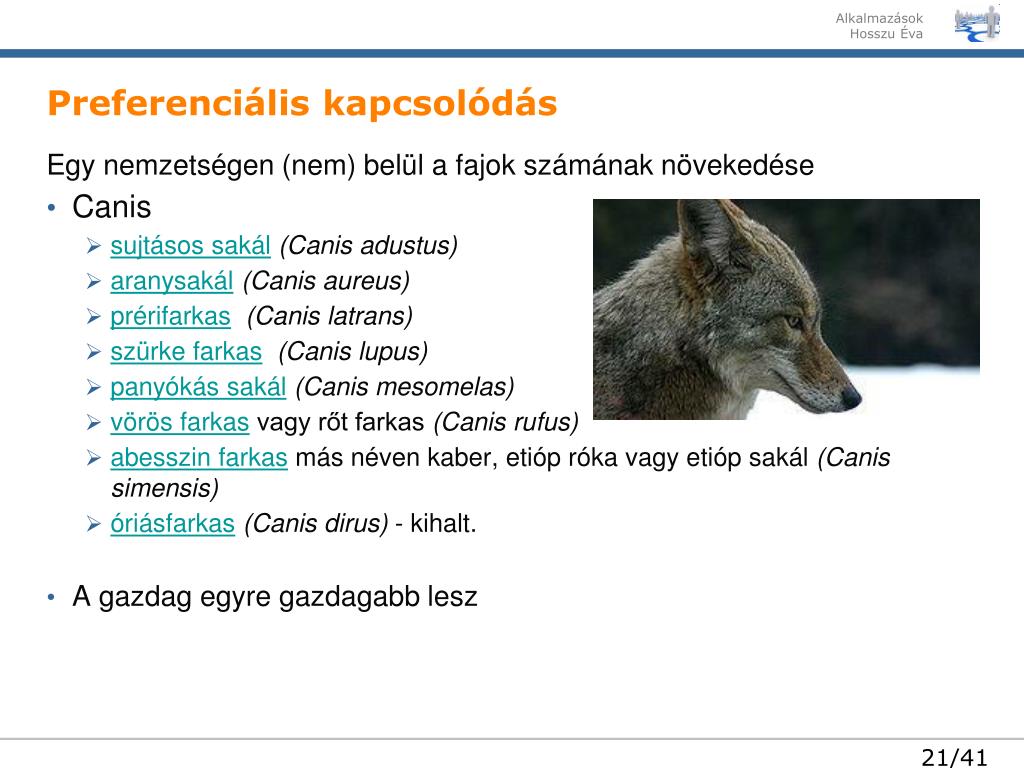The width and height of the screenshot is (1024, 768).
Task: Click the text más néven kaber
Action: point(396,458)
